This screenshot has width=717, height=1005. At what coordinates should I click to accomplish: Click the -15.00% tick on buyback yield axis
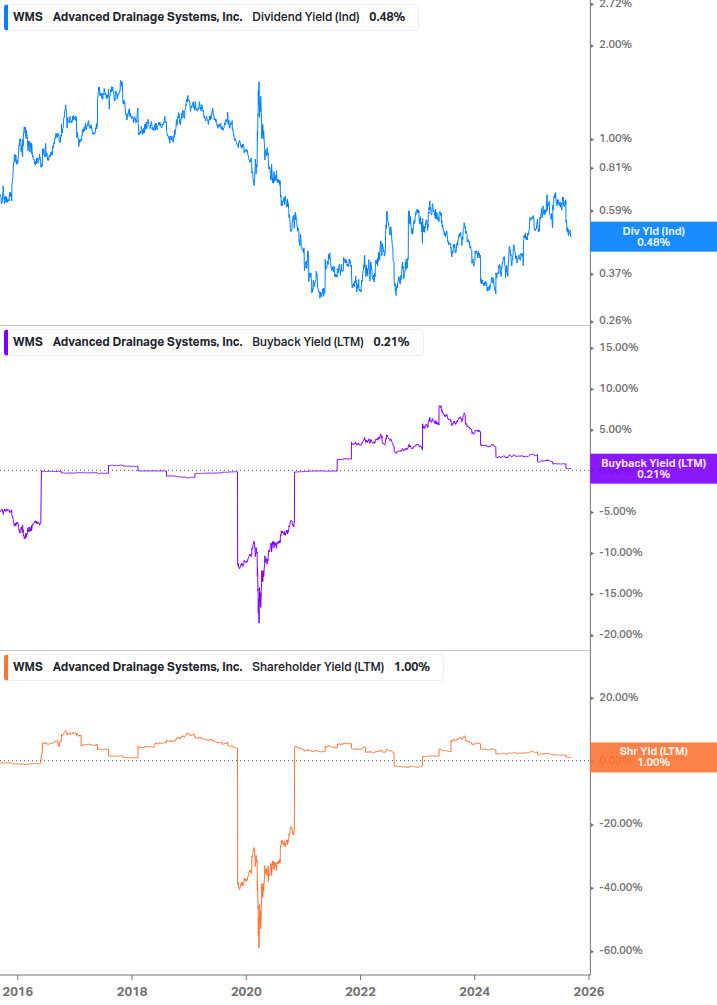pyautogui.click(x=620, y=594)
